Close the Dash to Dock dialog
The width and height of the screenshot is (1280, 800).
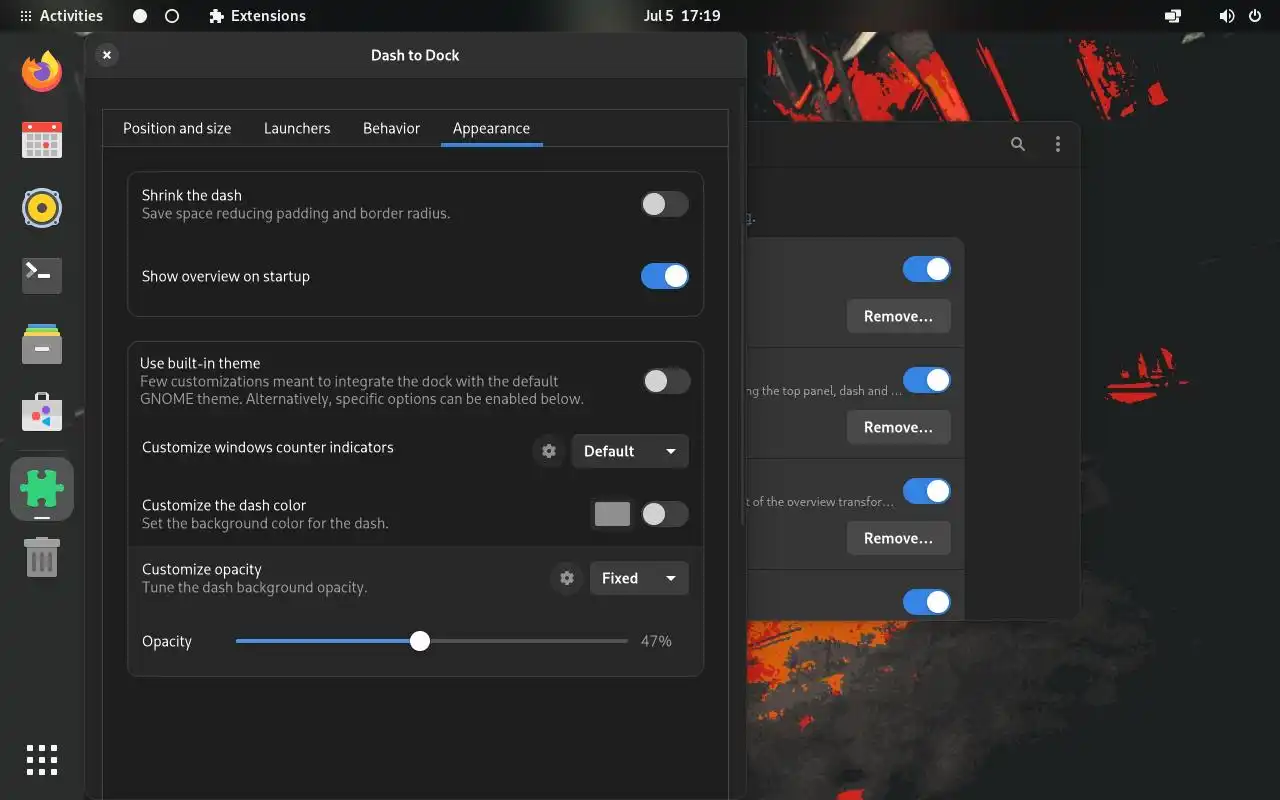[107, 55]
